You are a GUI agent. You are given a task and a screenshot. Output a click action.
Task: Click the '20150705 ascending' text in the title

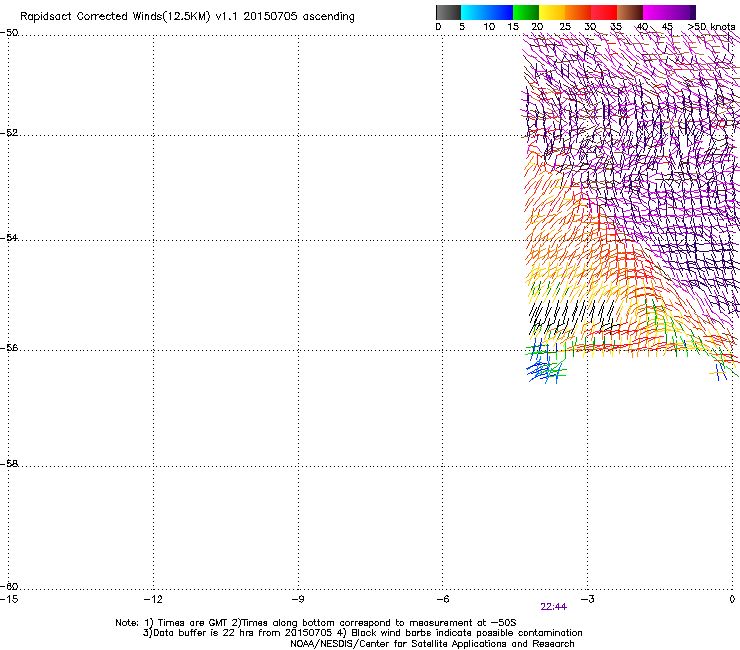[x=299, y=17]
